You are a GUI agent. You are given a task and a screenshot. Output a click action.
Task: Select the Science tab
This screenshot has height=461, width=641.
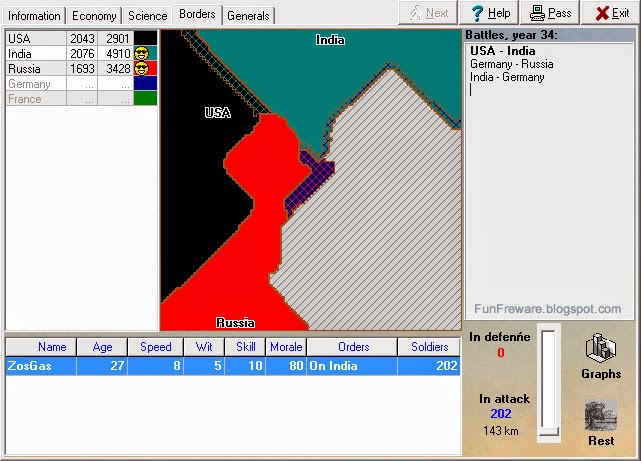148,16
